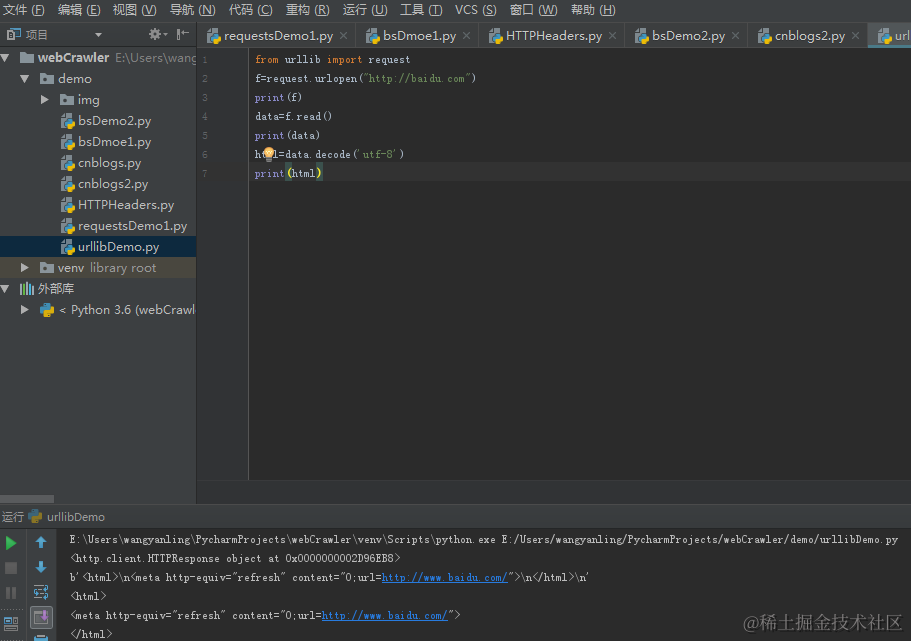Open the project view dropdown arrow

coord(98,35)
